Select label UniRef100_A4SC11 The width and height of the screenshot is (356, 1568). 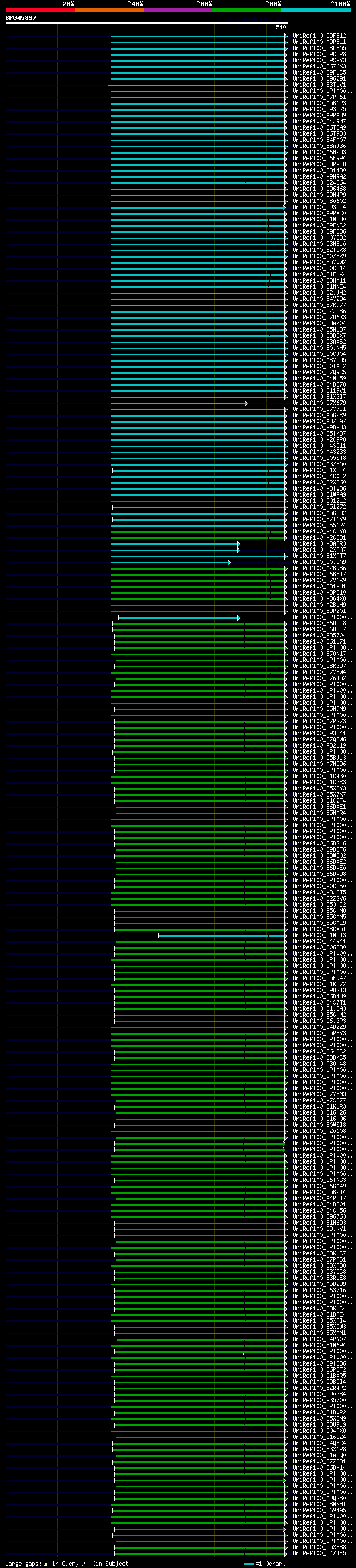coord(319,446)
